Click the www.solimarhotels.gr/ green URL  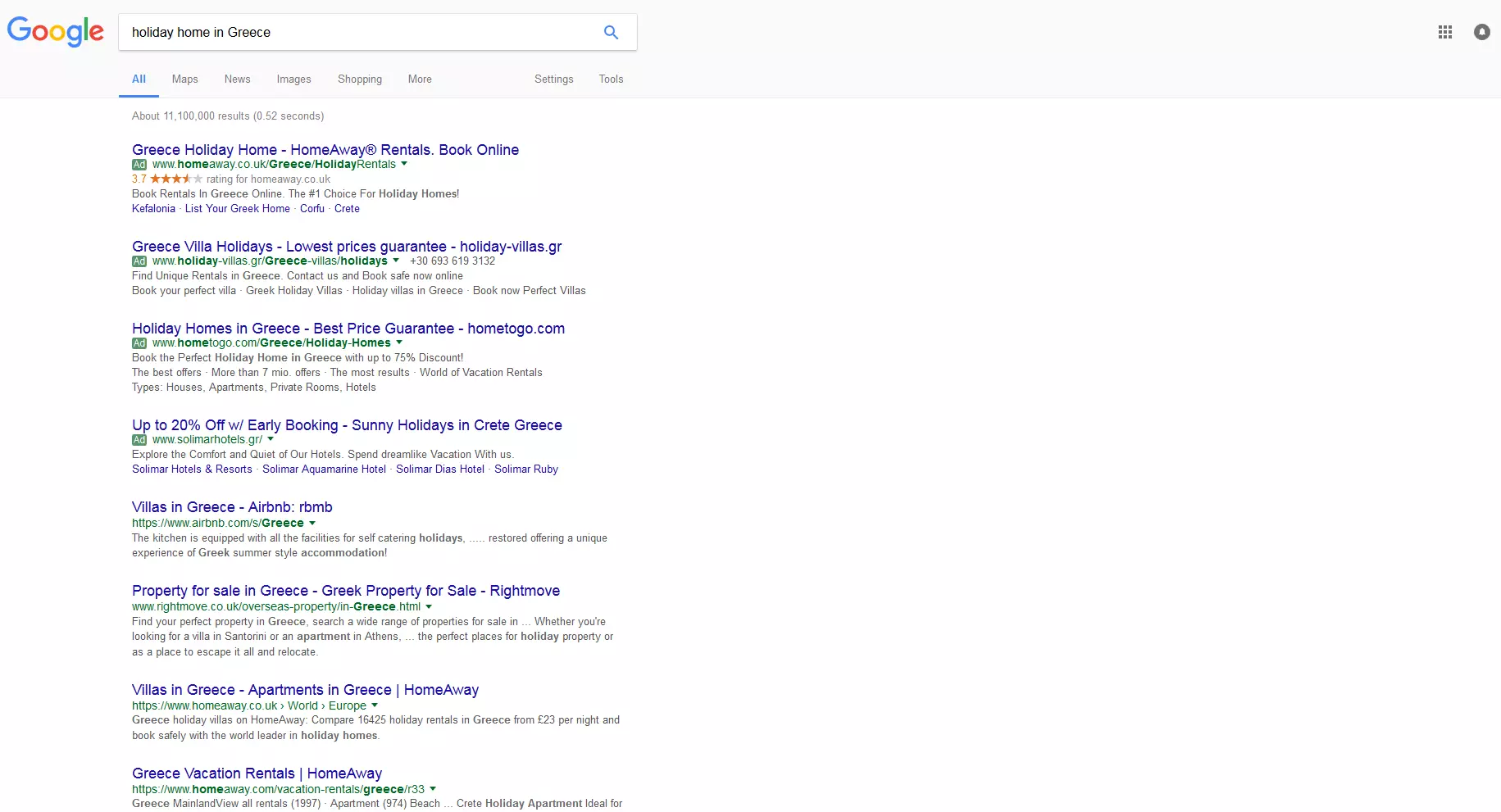pyautogui.click(x=207, y=440)
